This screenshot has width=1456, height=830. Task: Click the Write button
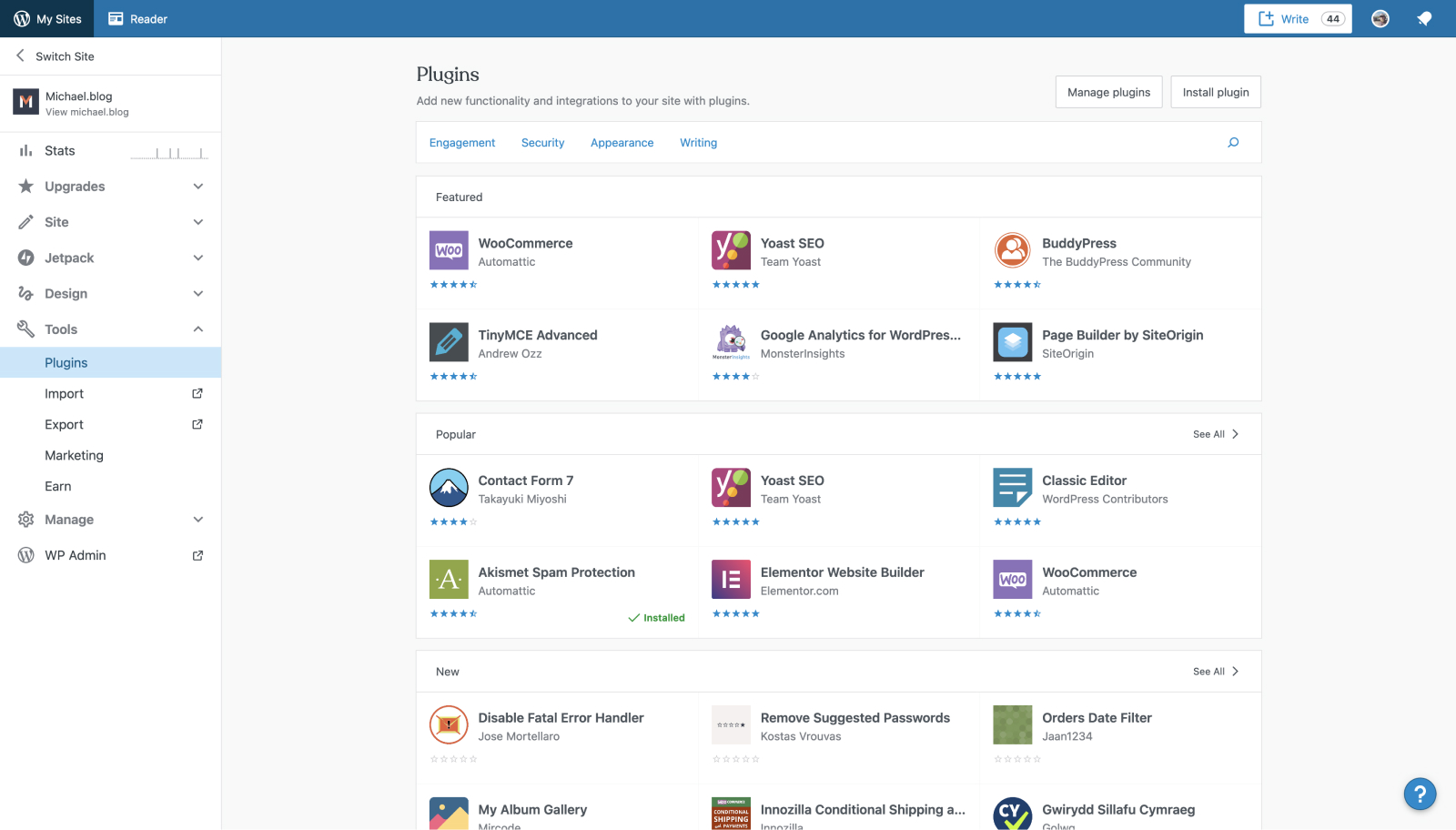(x=1298, y=18)
